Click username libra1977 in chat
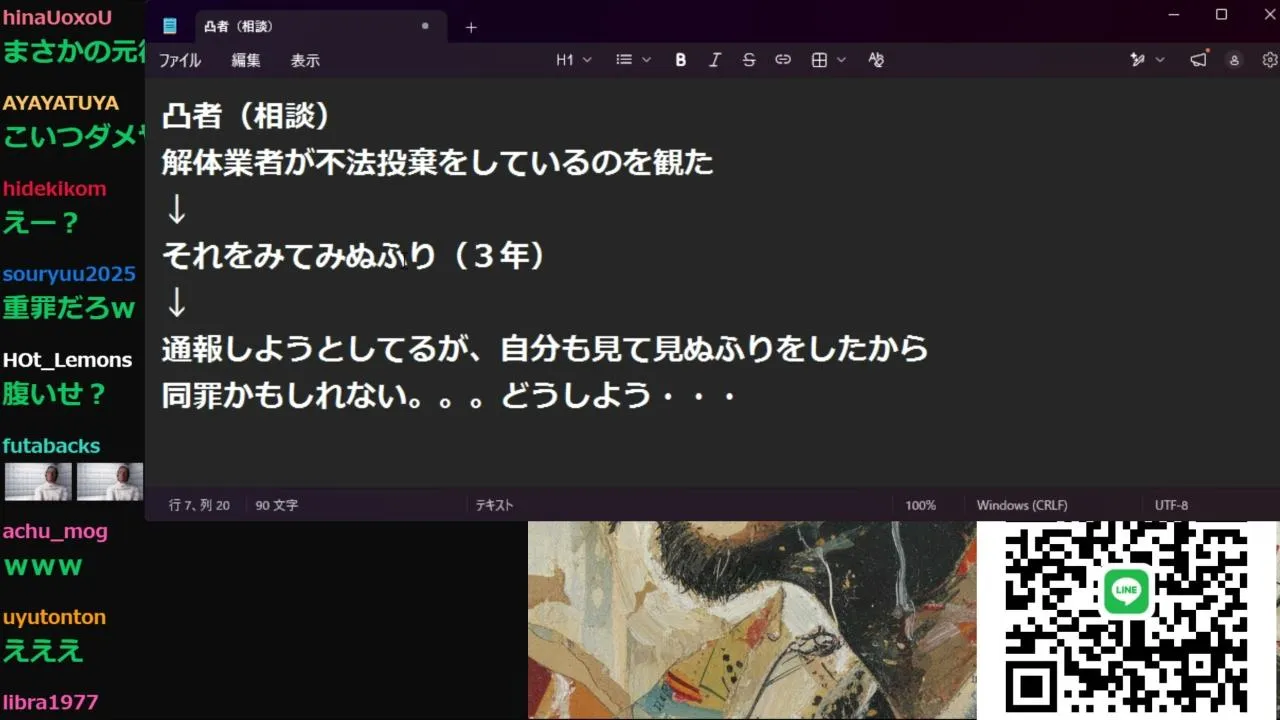1280x720 pixels. click(50, 702)
